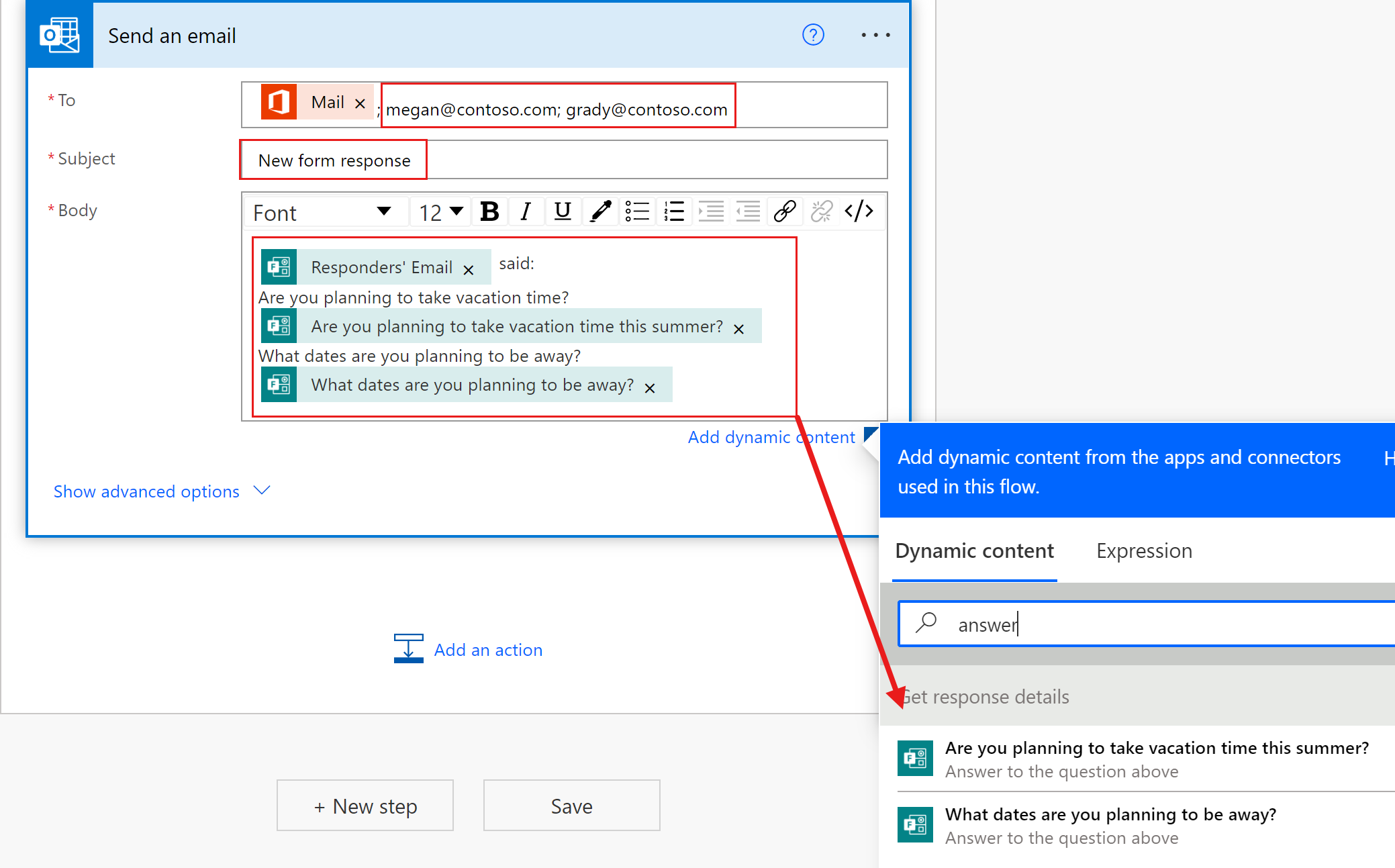Click the italic formatting icon in toolbar
Viewport: 1395px width, 868px height.
pyautogui.click(x=523, y=211)
